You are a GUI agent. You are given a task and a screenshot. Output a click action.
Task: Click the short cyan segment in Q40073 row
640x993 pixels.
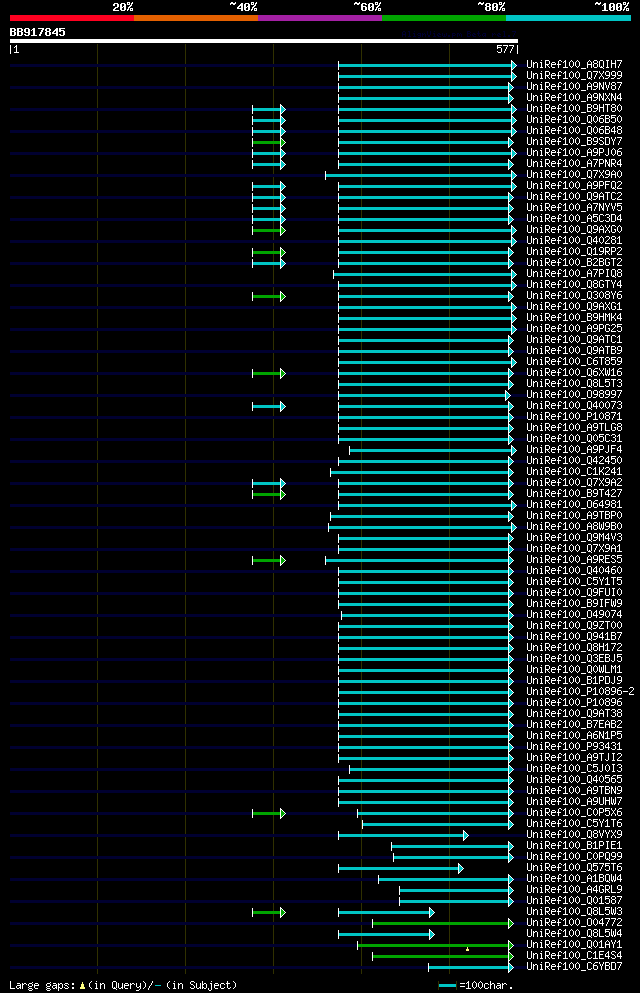tap(269, 407)
